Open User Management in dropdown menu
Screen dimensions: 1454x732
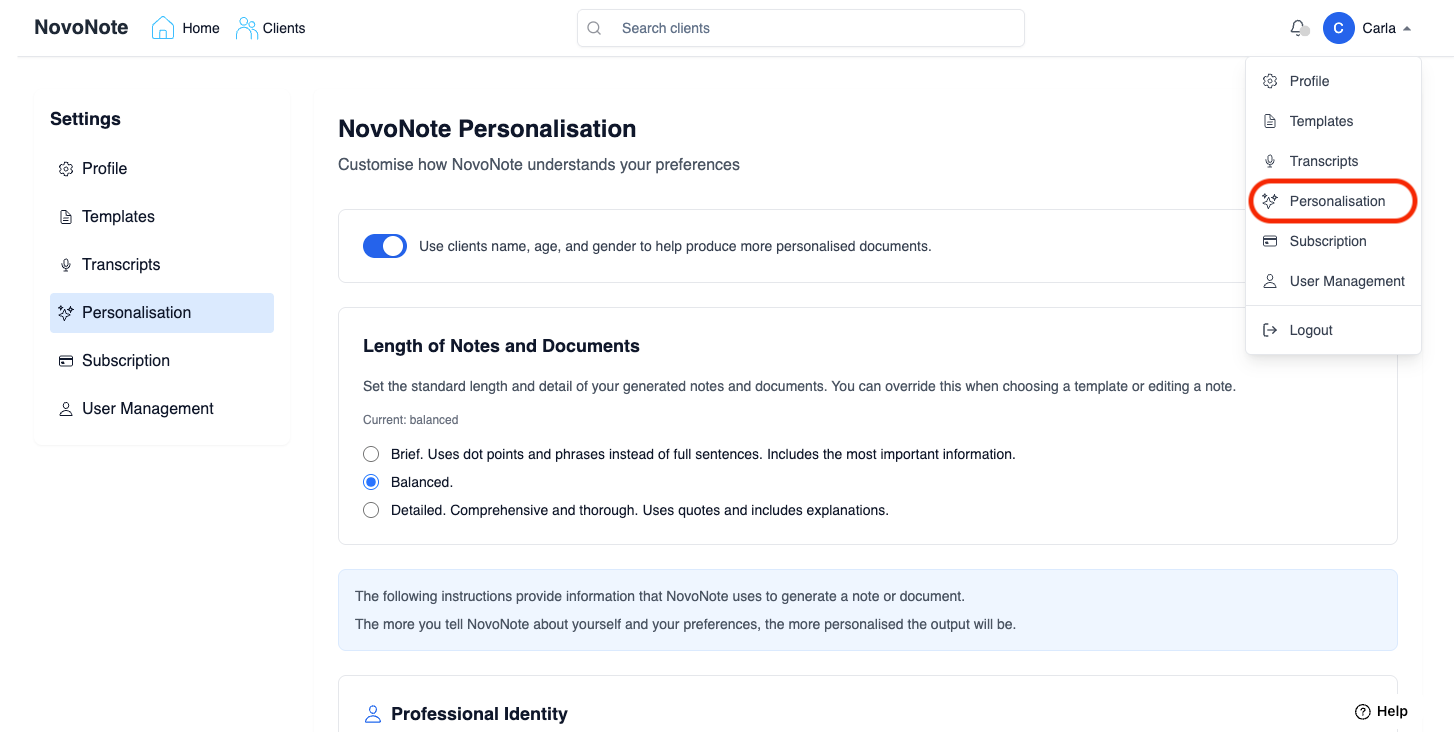pos(1346,281)
